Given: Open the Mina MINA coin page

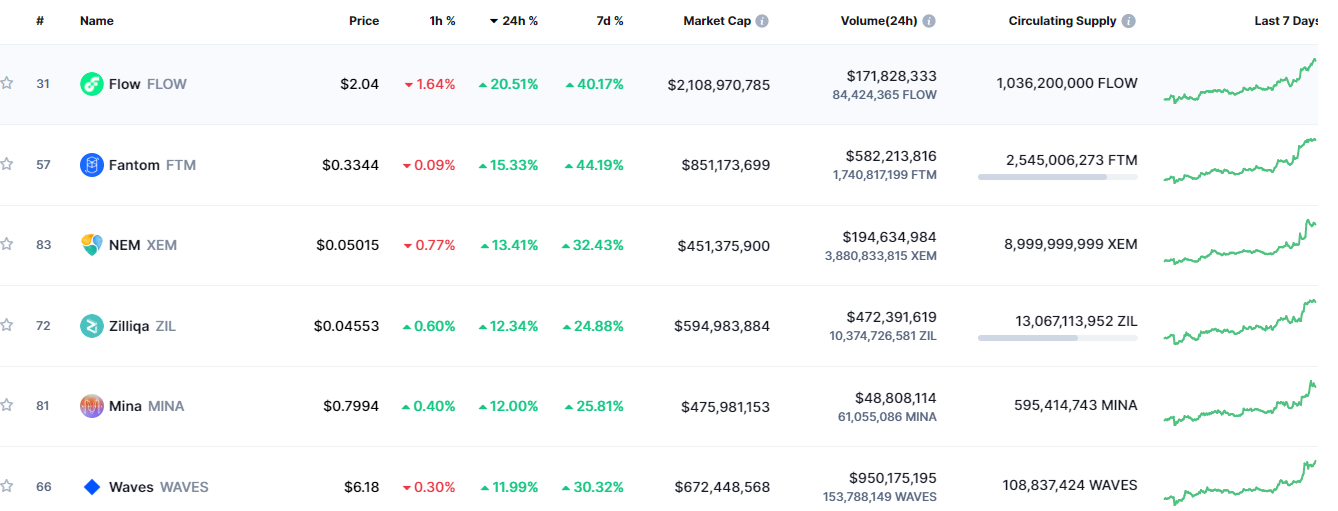Looking at the screenshot, I should pyautogui.click(x=147, y=405).
